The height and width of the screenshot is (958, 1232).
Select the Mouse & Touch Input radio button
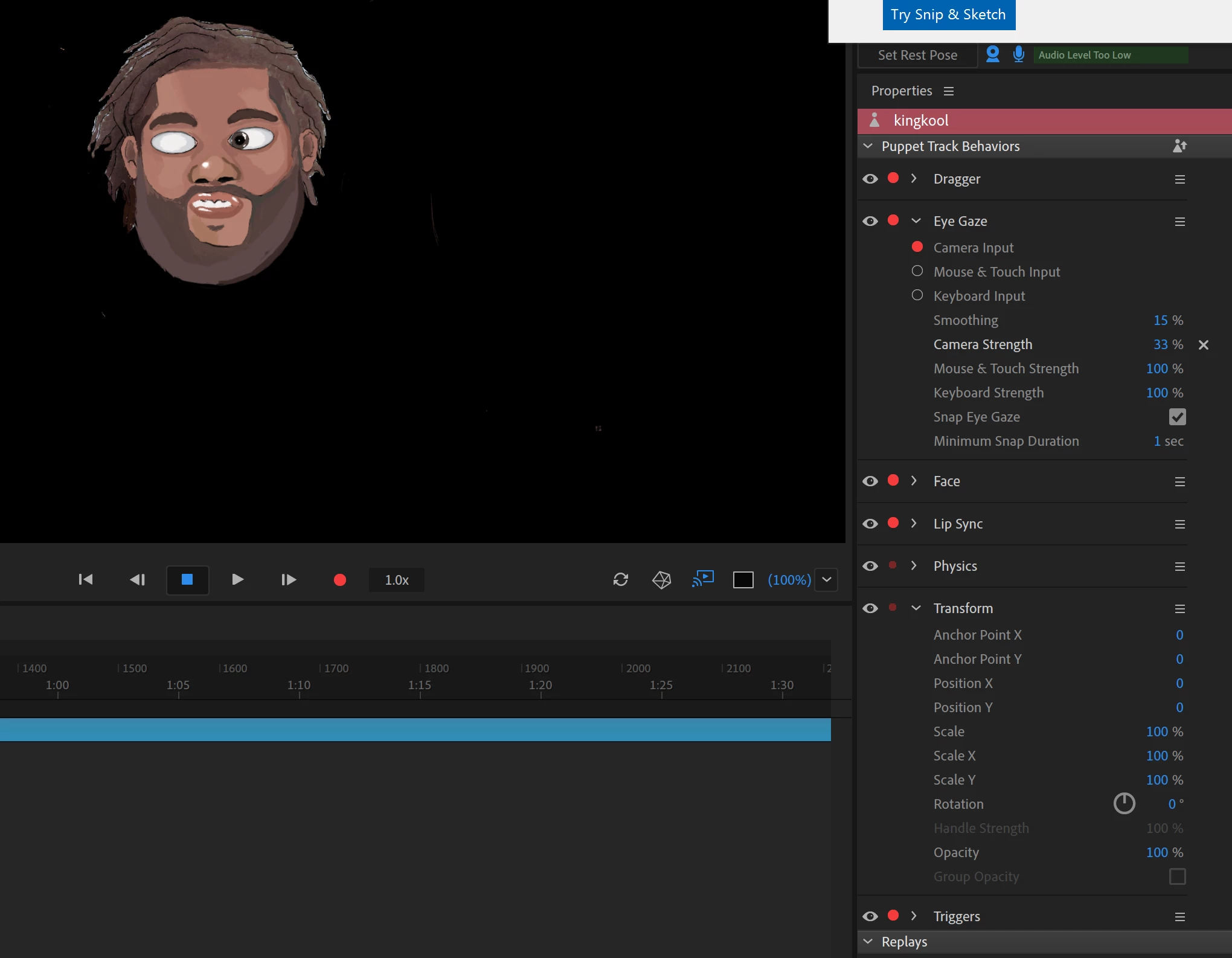pos(917,271)
